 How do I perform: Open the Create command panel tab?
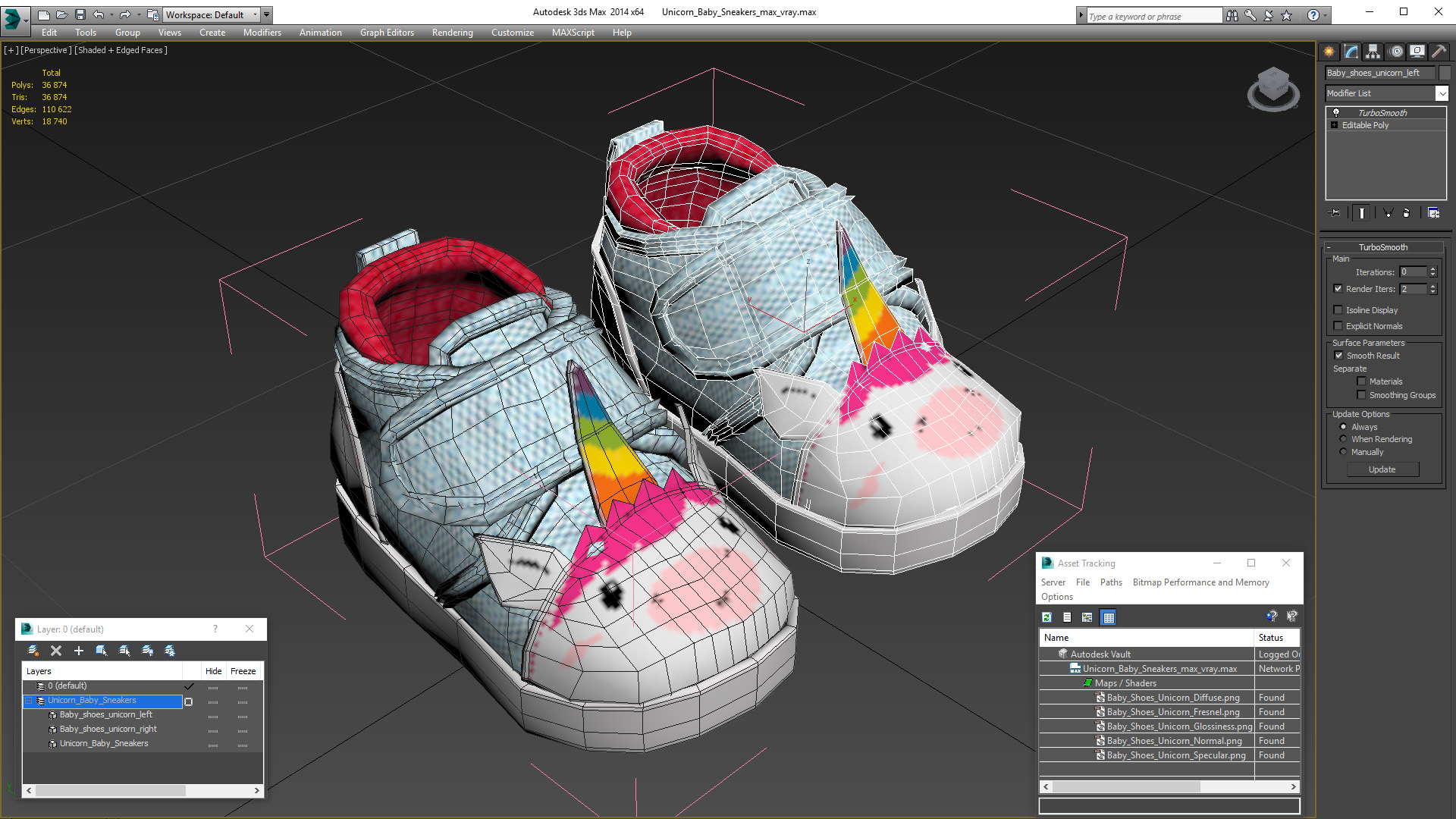click(1329, 52)
